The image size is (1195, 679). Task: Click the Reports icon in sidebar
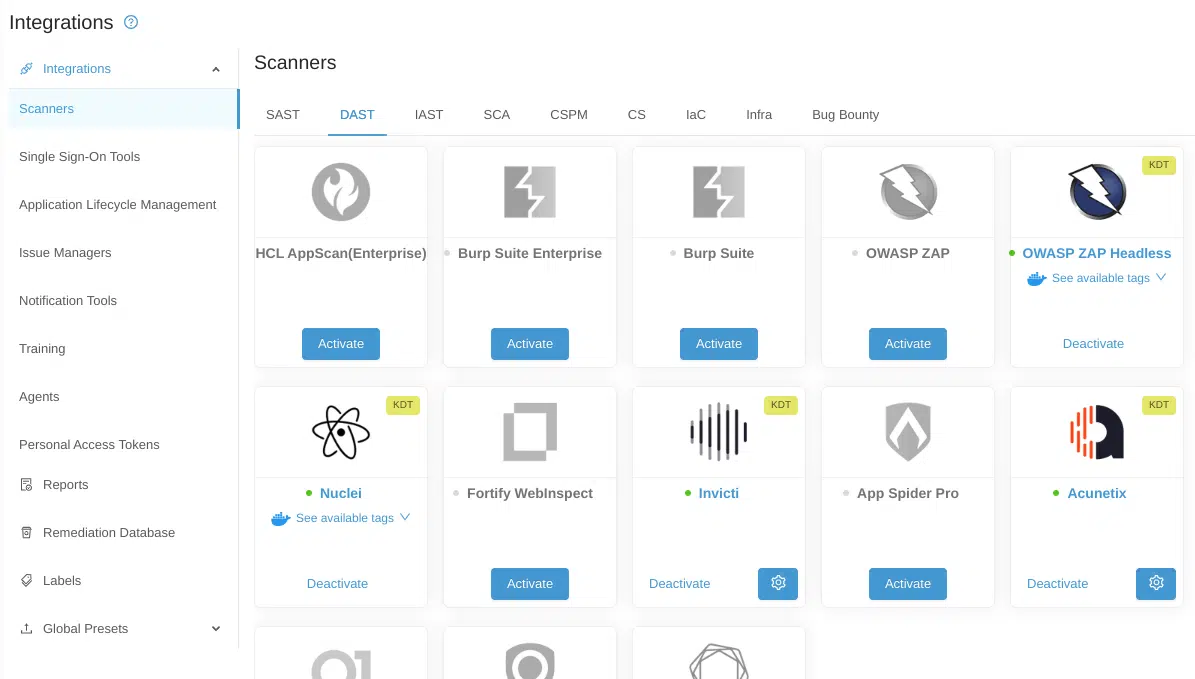click(26, 485)
